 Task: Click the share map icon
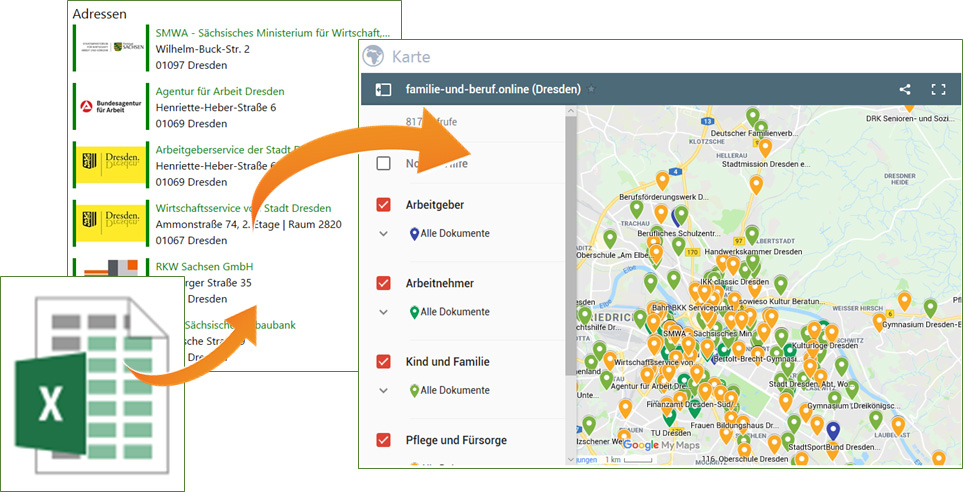click(905, 89)
